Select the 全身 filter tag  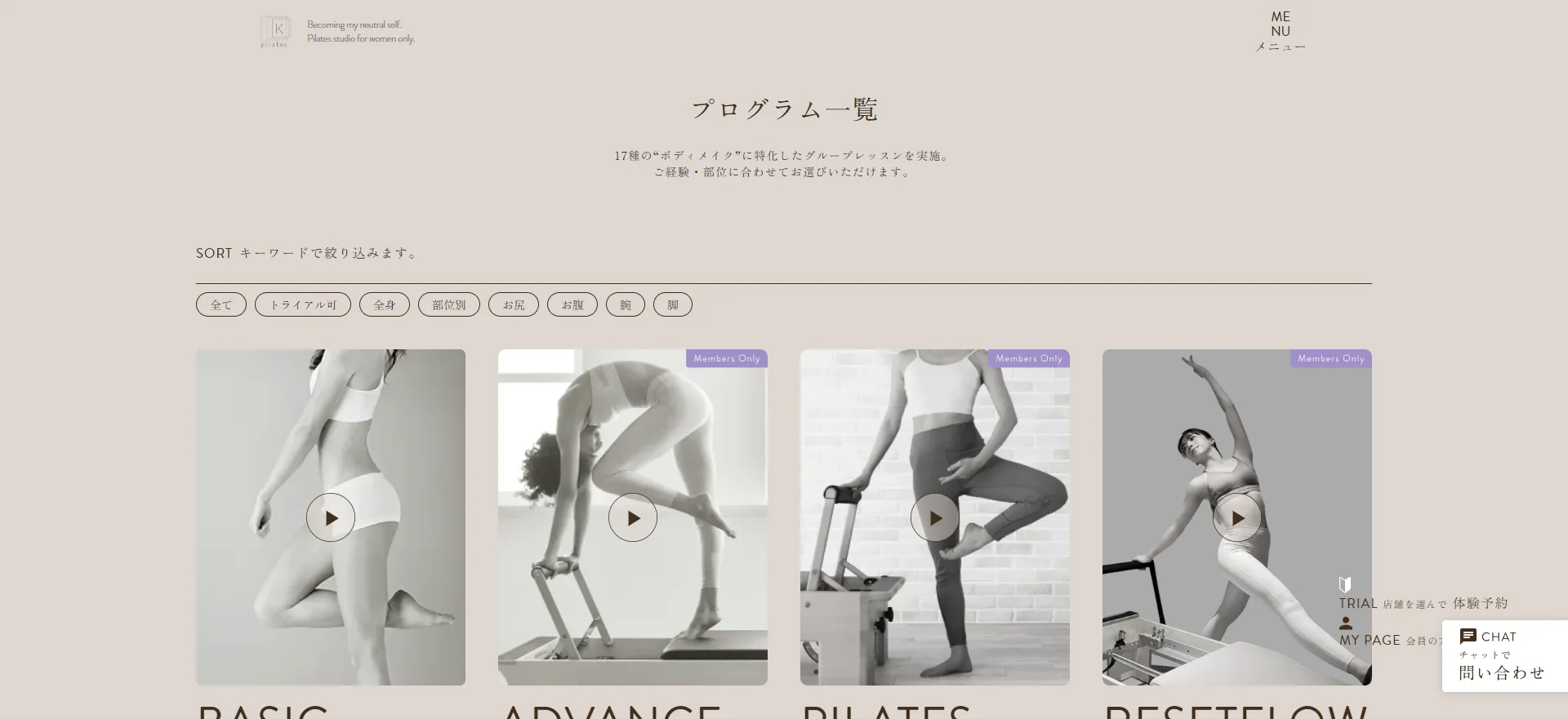pyautogui.click(x=385, y=304)
